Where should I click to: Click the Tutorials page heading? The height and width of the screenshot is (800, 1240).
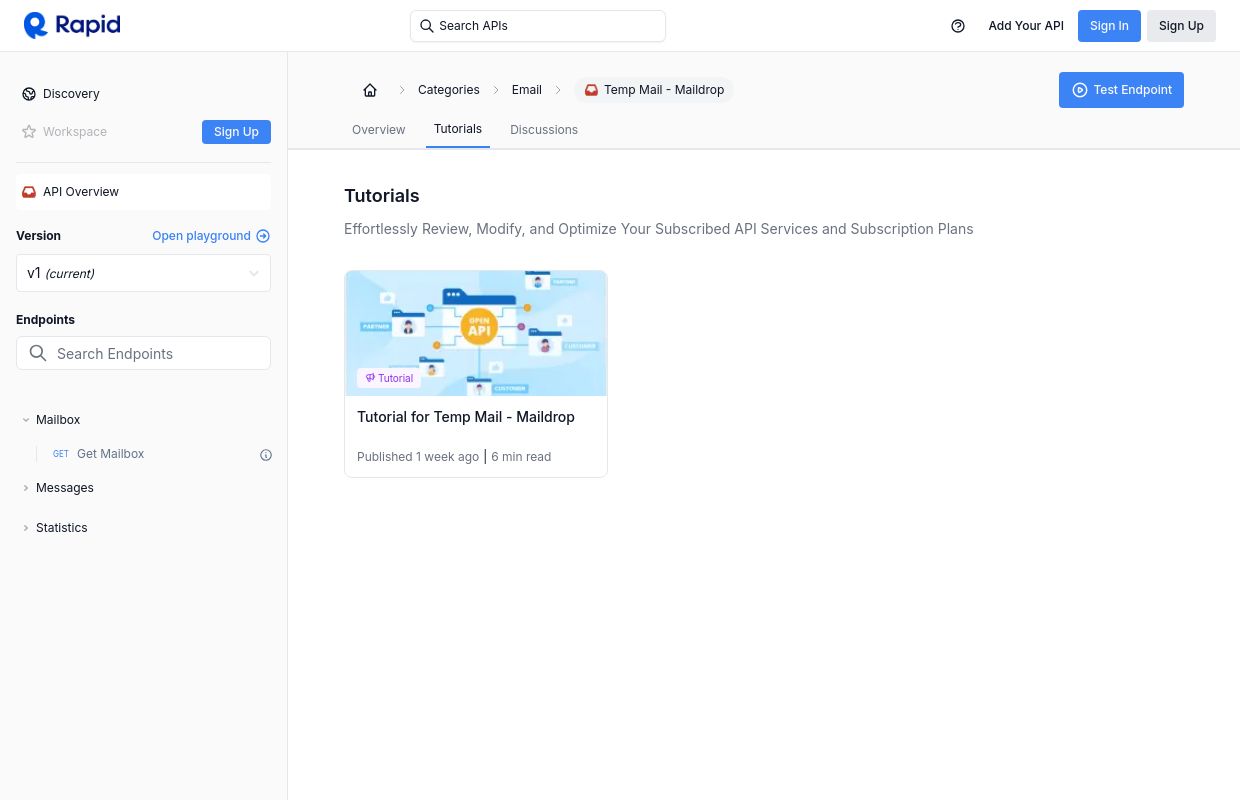point(381,196)
